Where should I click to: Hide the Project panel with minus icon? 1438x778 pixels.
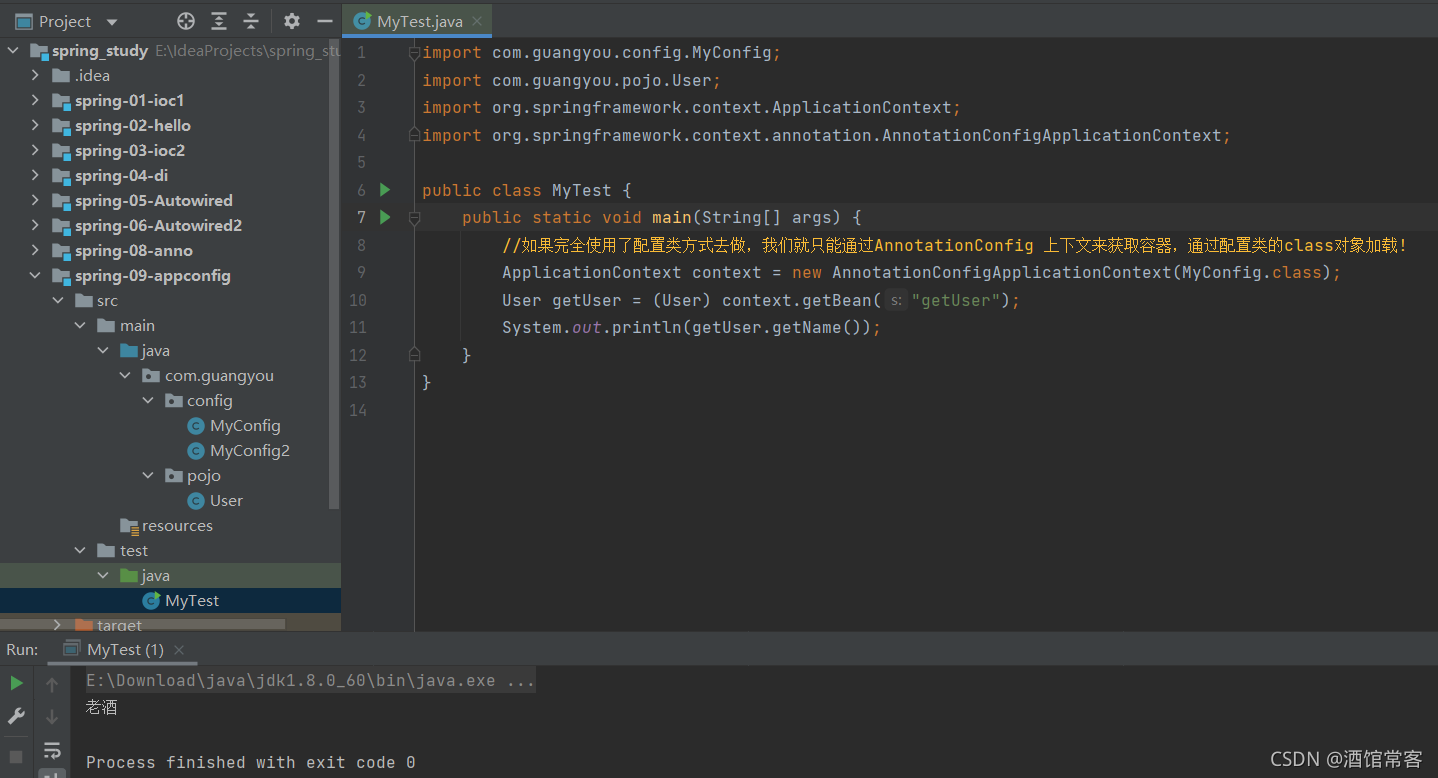324,21
